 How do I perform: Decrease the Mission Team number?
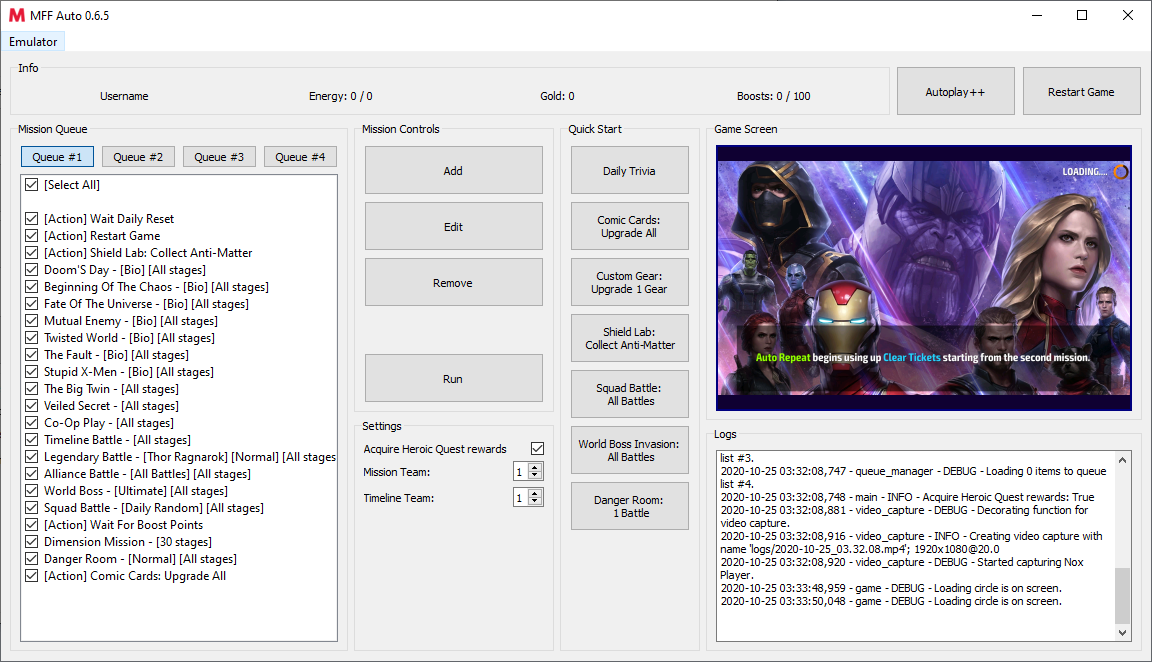[535, 476]
